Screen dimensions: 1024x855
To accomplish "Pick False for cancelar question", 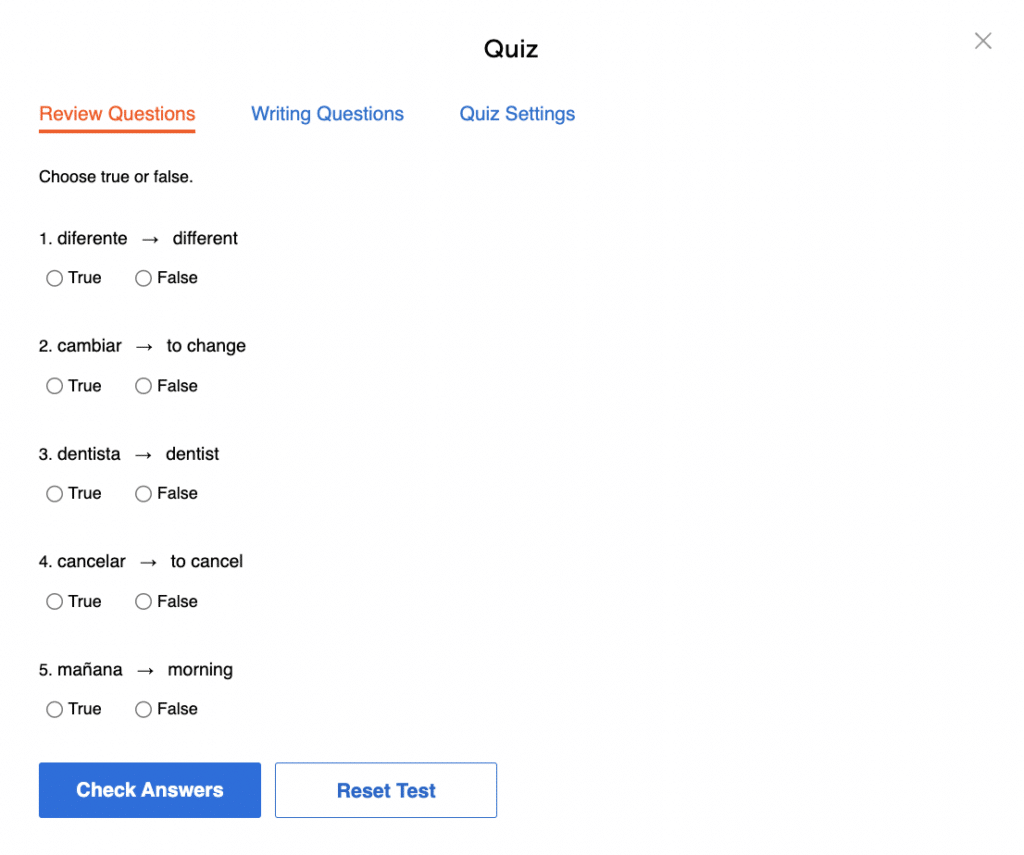I will point(143,602).
